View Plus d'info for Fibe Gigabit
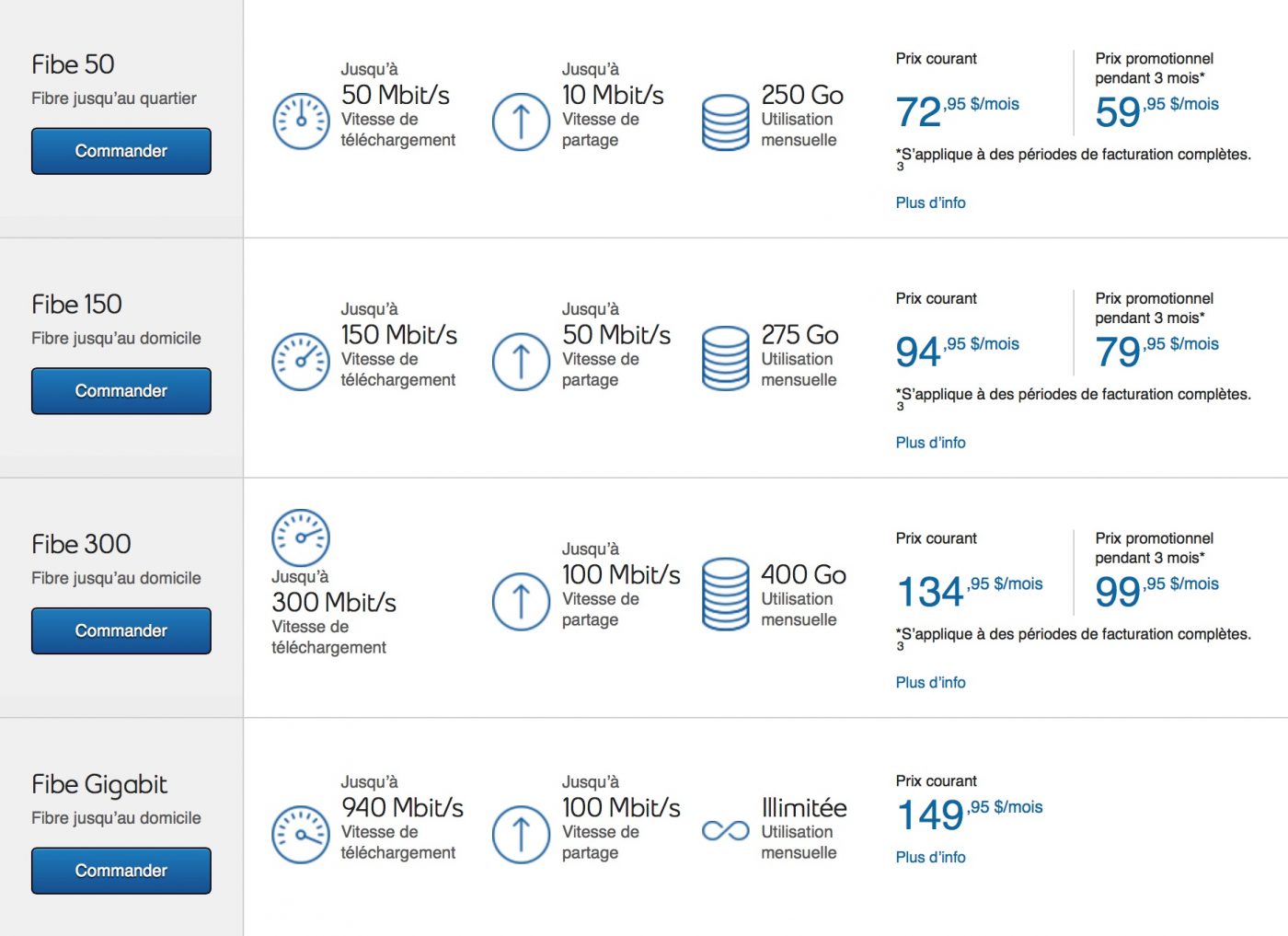This screenshot has height=936, width=1288. click(x=930, y=858)
